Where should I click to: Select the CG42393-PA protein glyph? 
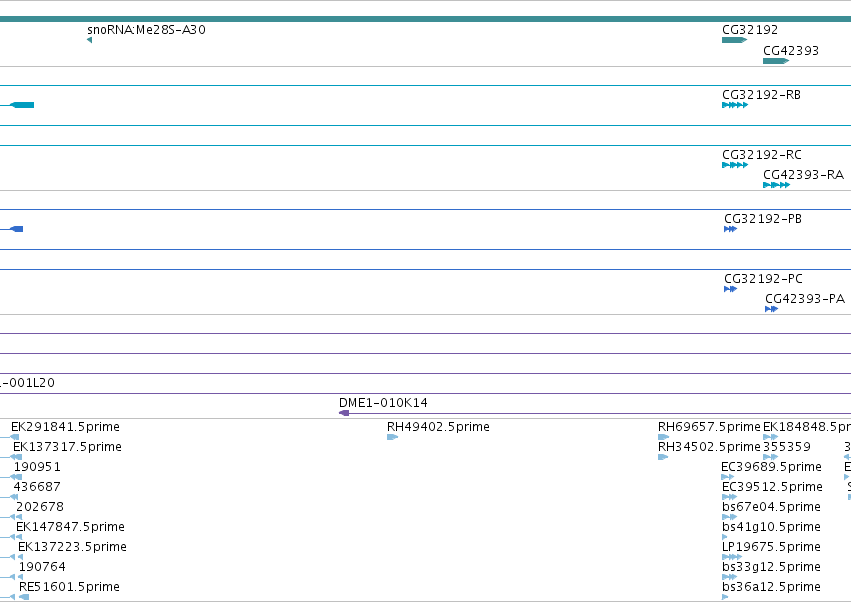tap(772, 309)
